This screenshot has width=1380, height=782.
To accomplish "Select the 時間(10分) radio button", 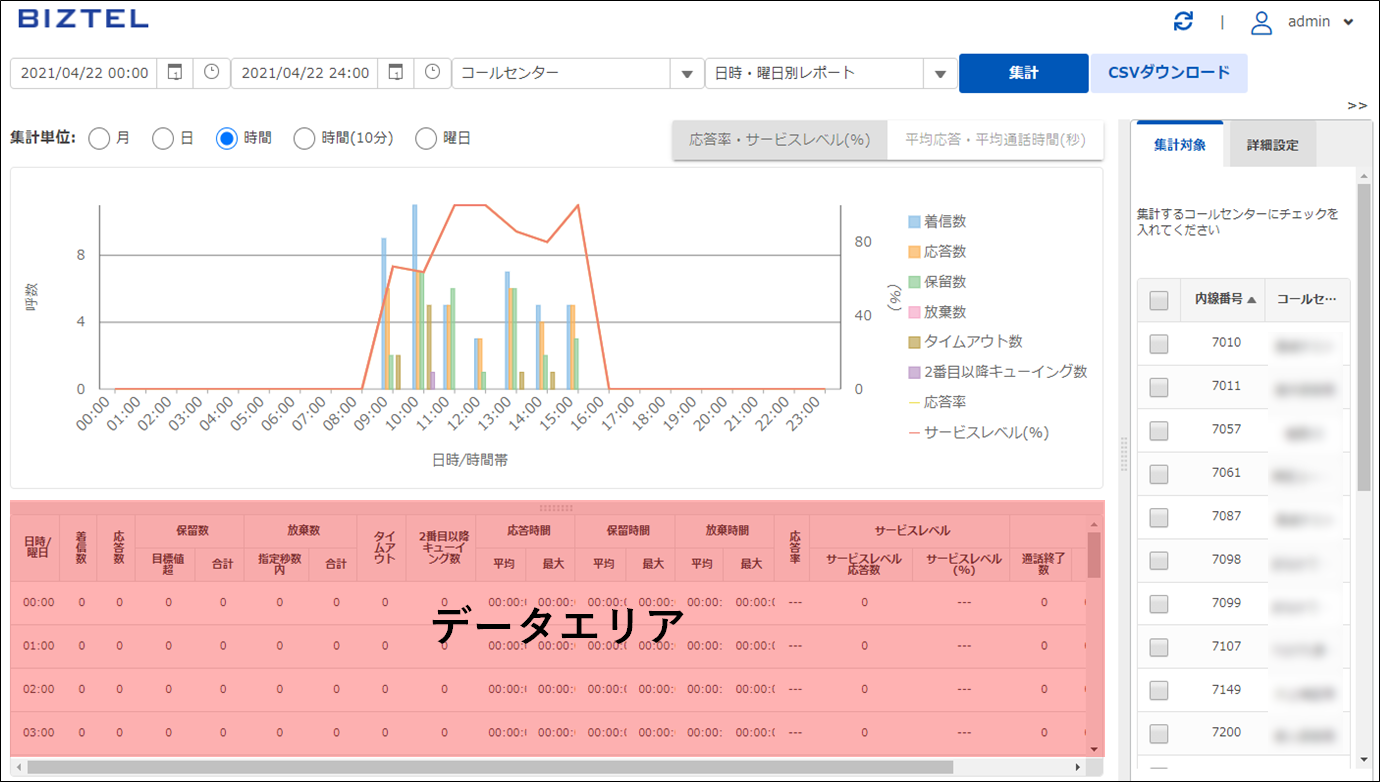I will coord(304,138).
